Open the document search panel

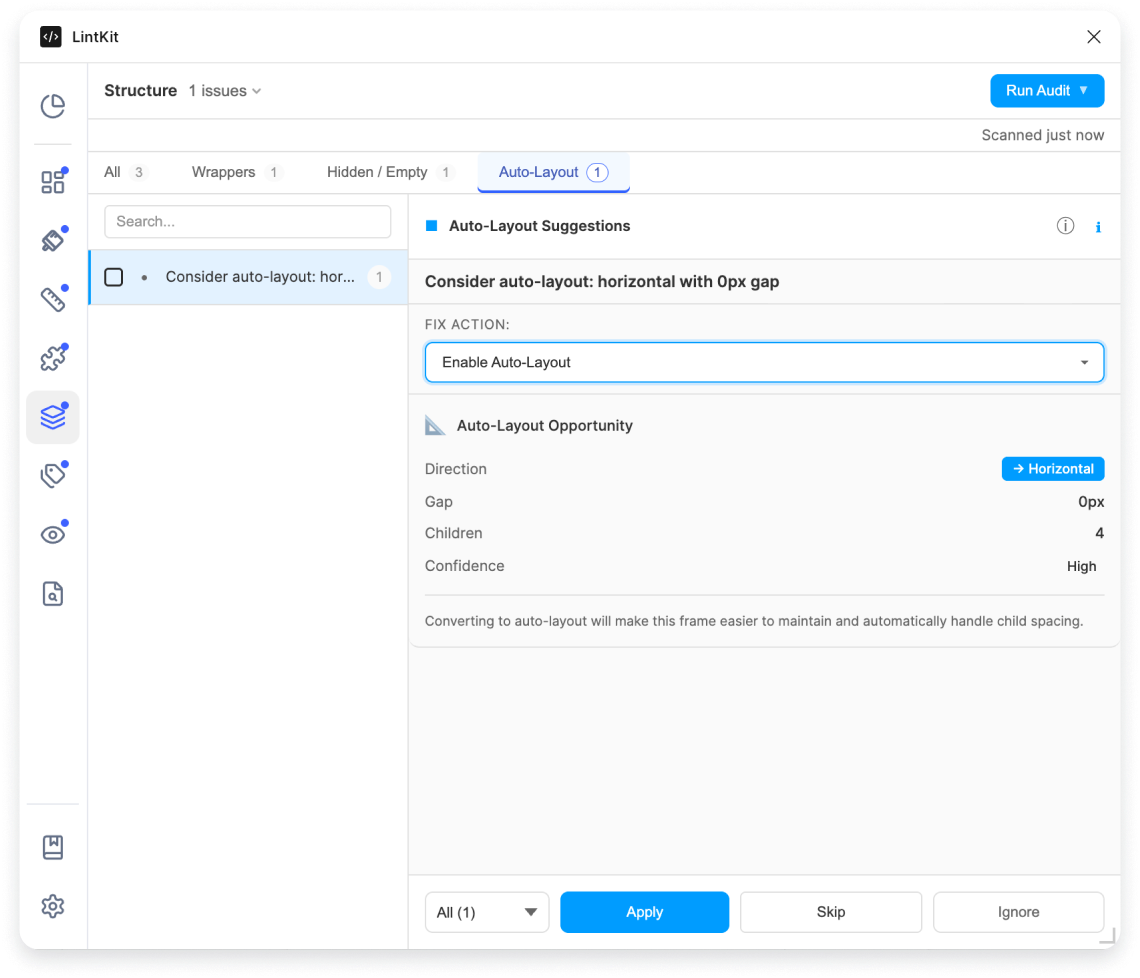[x=52, y=593]
